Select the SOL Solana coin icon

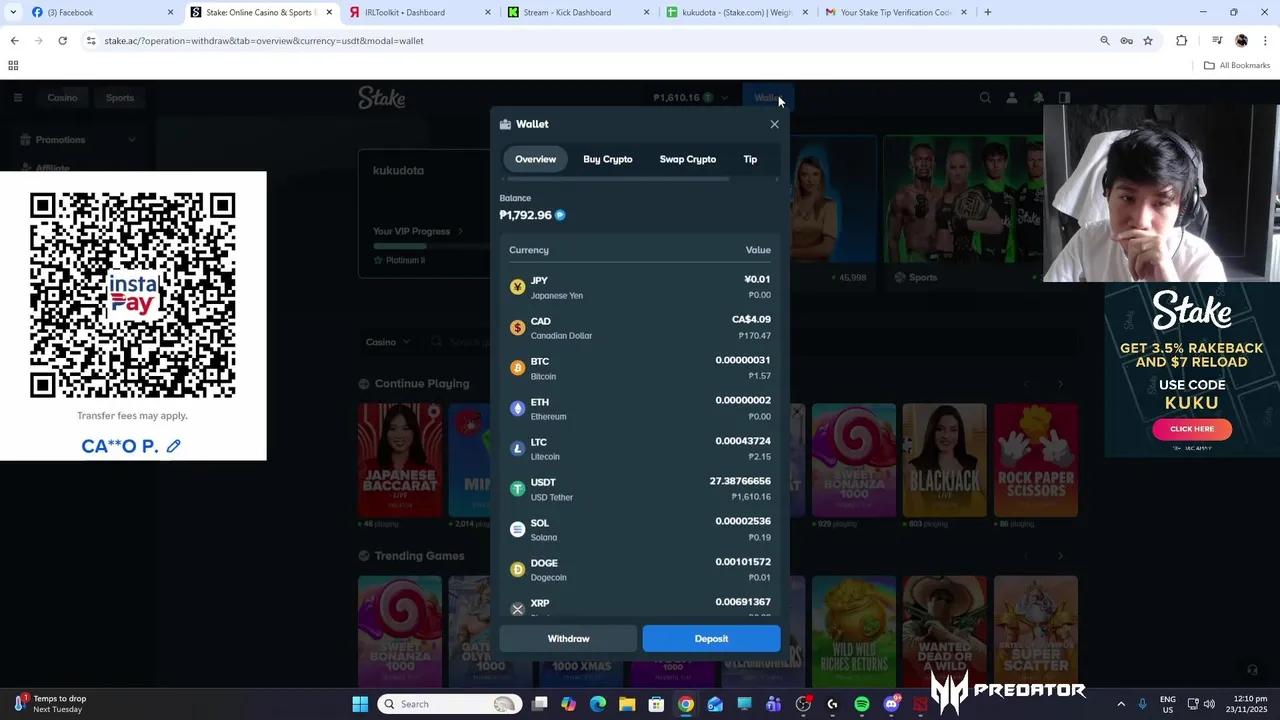(517, 529)
